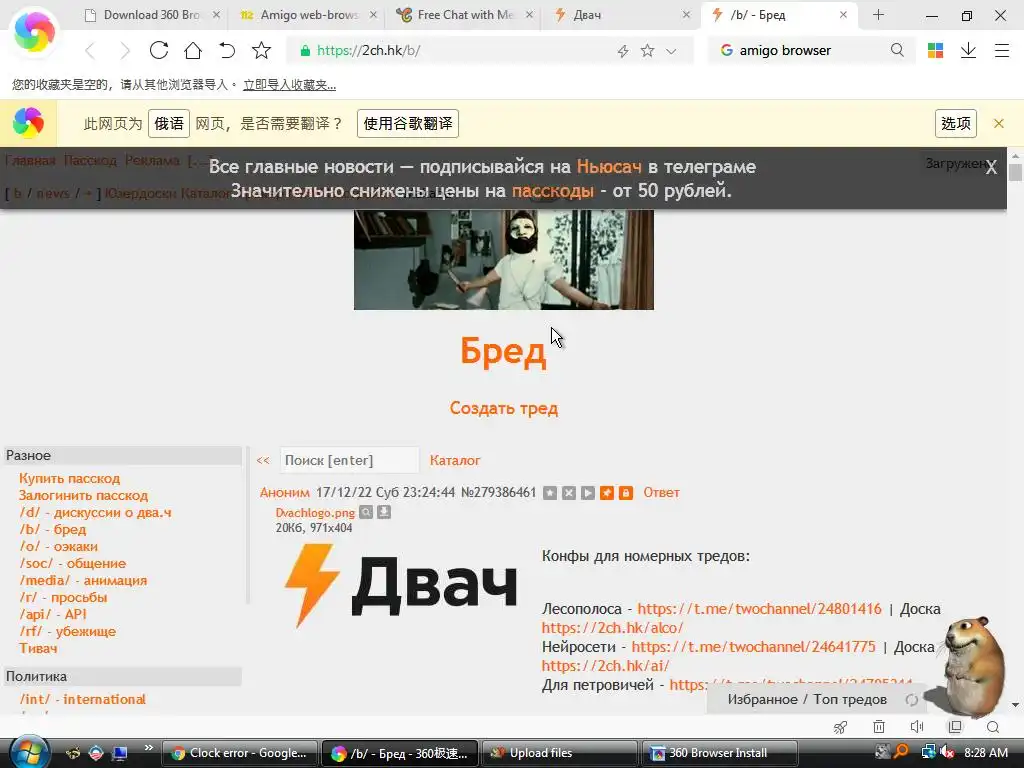Click Избранное / Топ тредов panel
Image resolution: width=1024 pixels, height=768 pixels.
pos(807,699)
